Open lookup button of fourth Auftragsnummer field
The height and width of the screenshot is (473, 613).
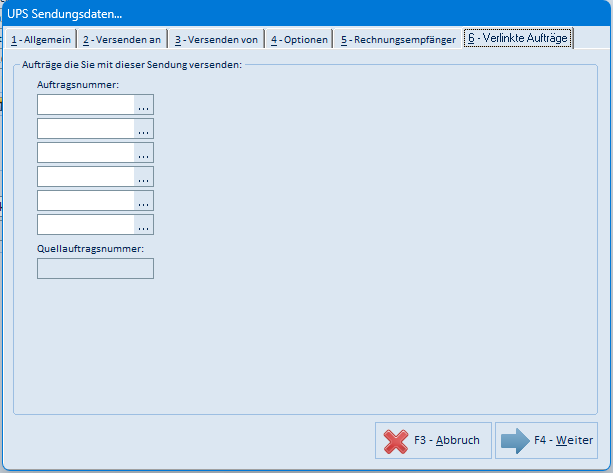pos(143,177)
